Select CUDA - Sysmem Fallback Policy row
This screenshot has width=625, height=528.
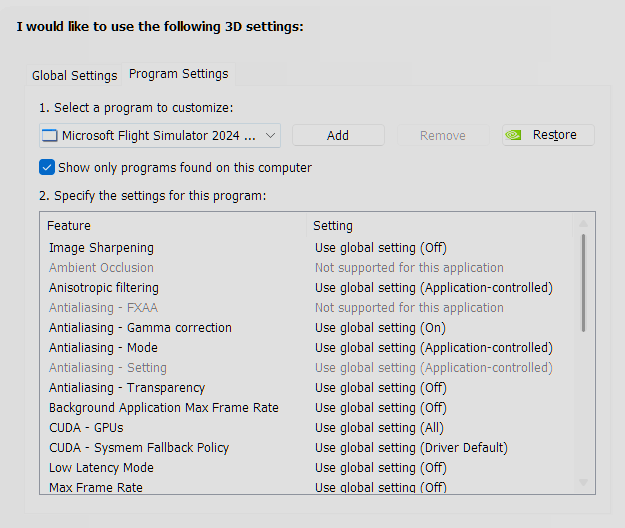[x=306, y=448]
